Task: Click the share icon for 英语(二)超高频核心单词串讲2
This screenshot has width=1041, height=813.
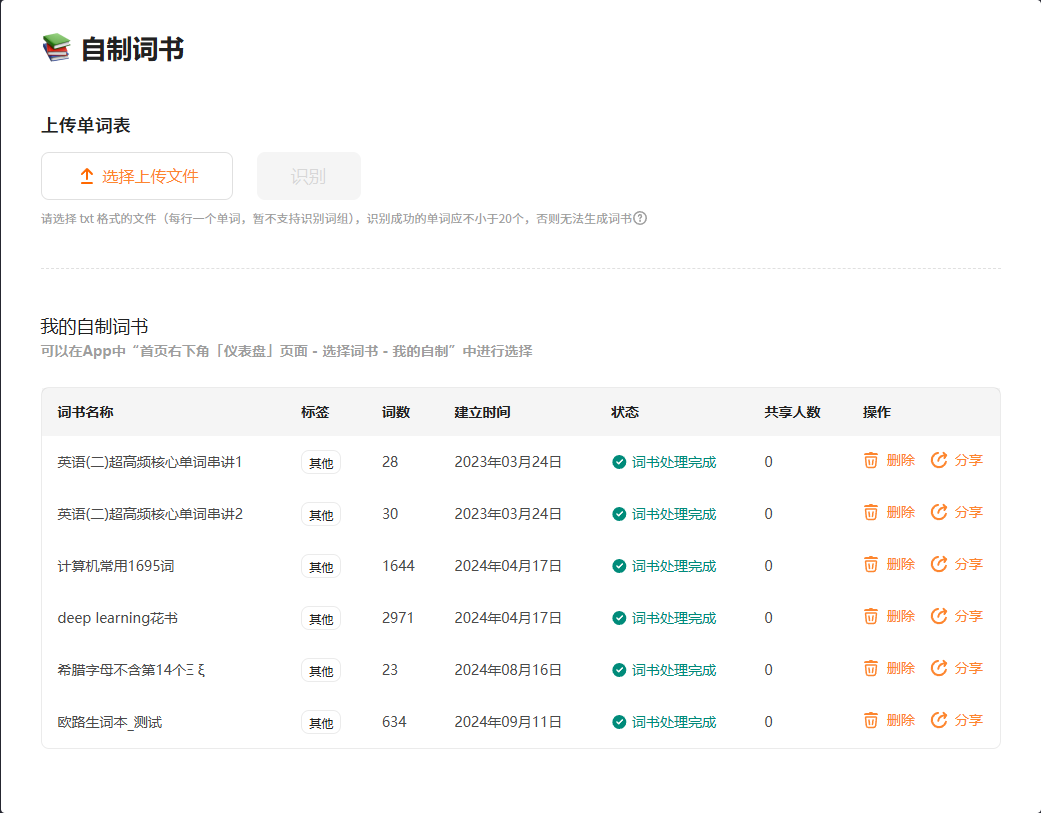Action: point(939,512)
